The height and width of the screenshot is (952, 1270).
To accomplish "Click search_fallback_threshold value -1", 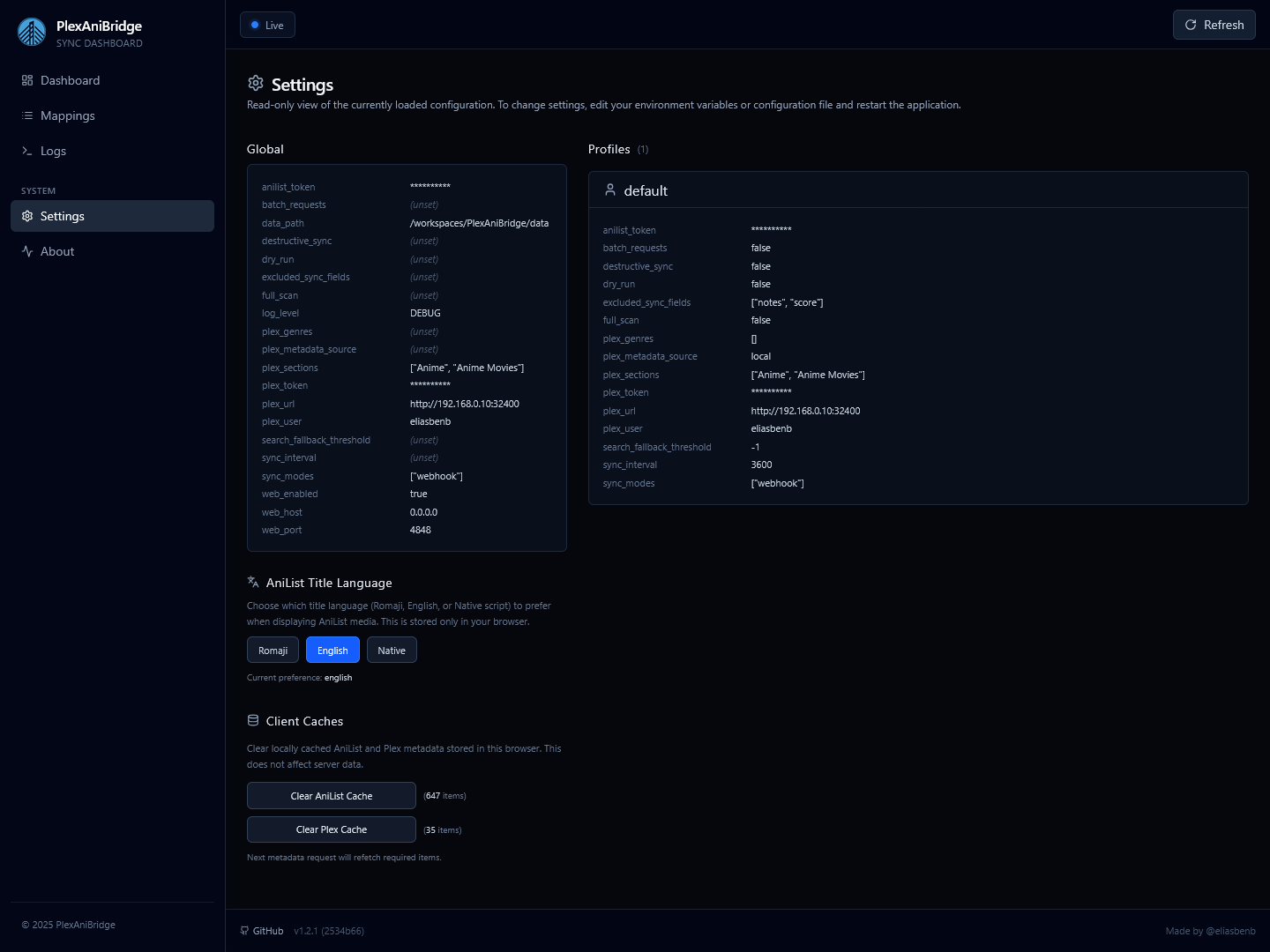I will point(755,447).
